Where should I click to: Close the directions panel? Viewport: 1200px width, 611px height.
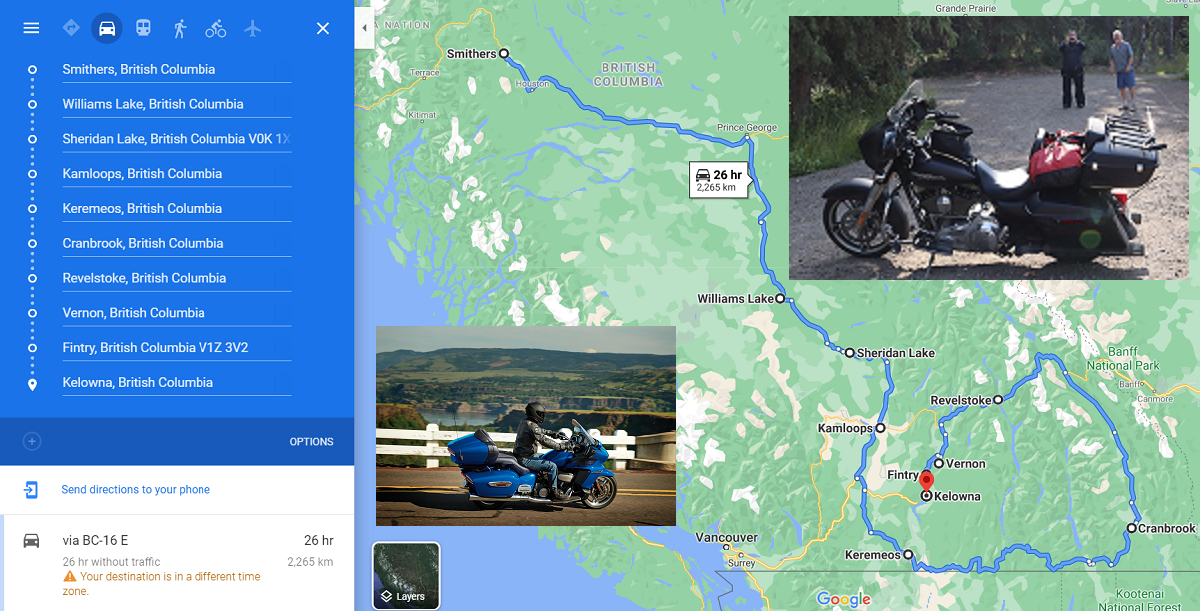click(x=323, y=28)
